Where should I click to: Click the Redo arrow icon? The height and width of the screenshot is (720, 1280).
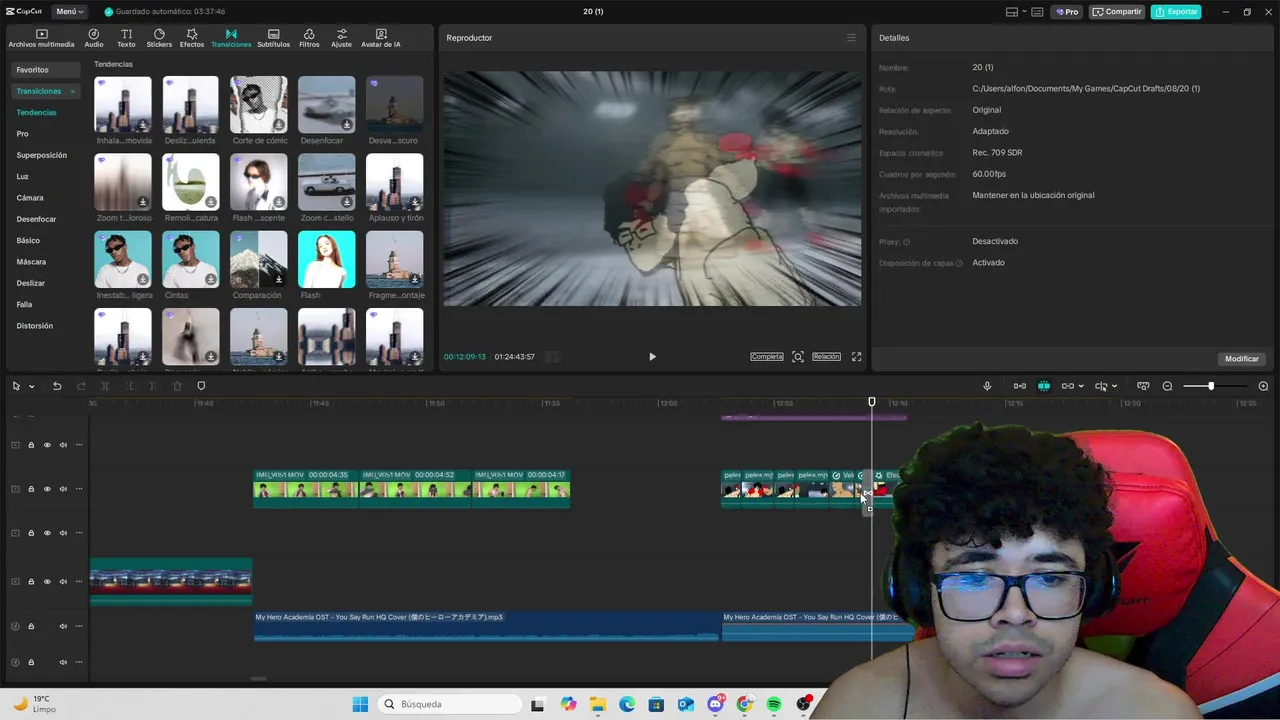pos(81,386)
